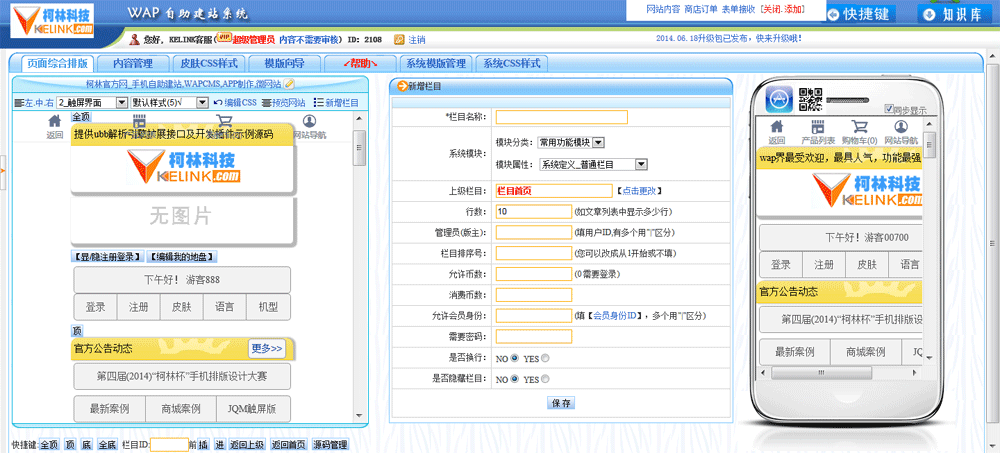Click the 网站导航 icon in phone preview
Viewport: 1000px width, 453px height.
coord(901,126)
